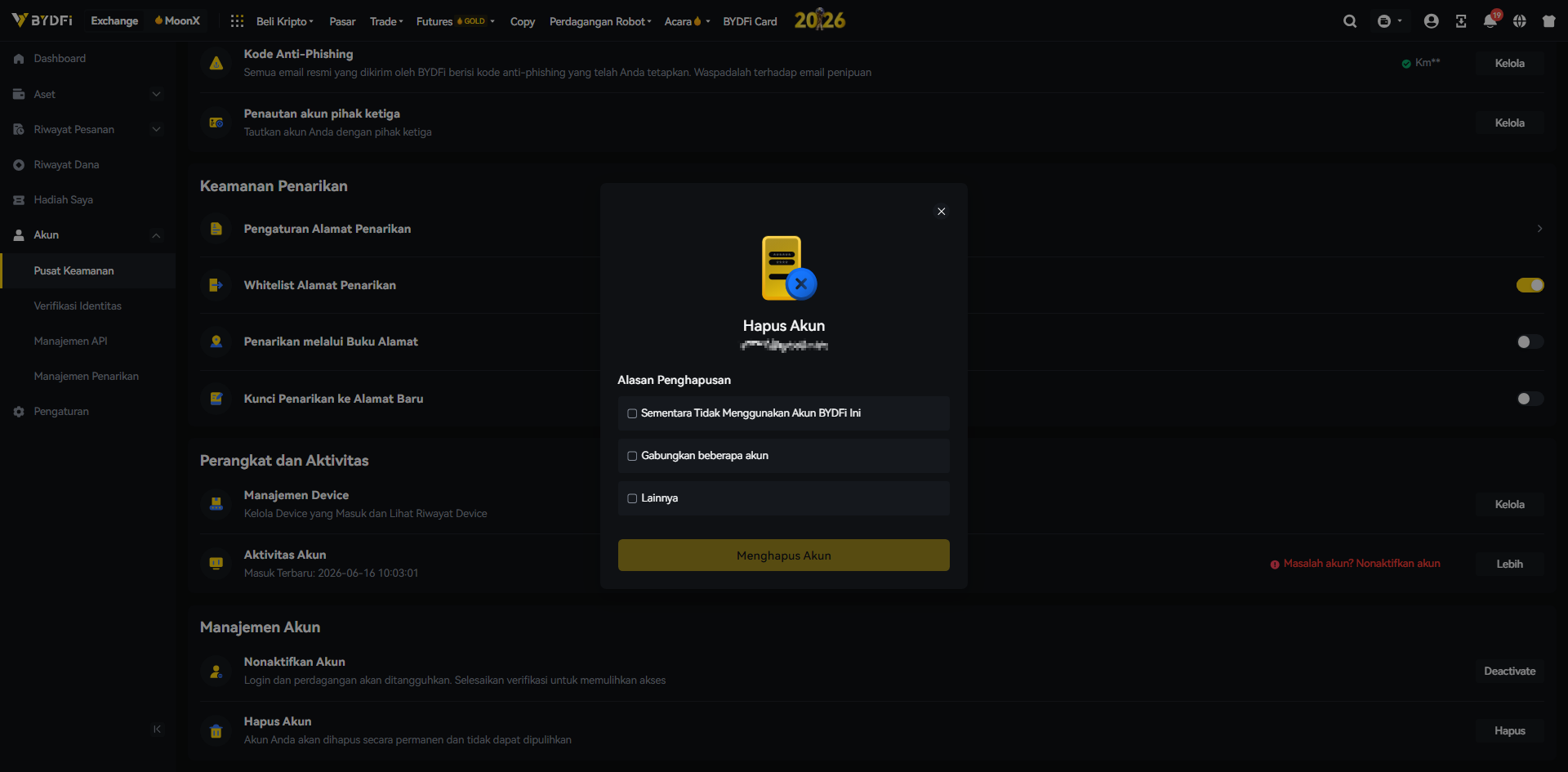The image size is (1568, 772).
Task: Click Penarikan melalui Buku Alamat icon
Action: (x=216, y=341)
